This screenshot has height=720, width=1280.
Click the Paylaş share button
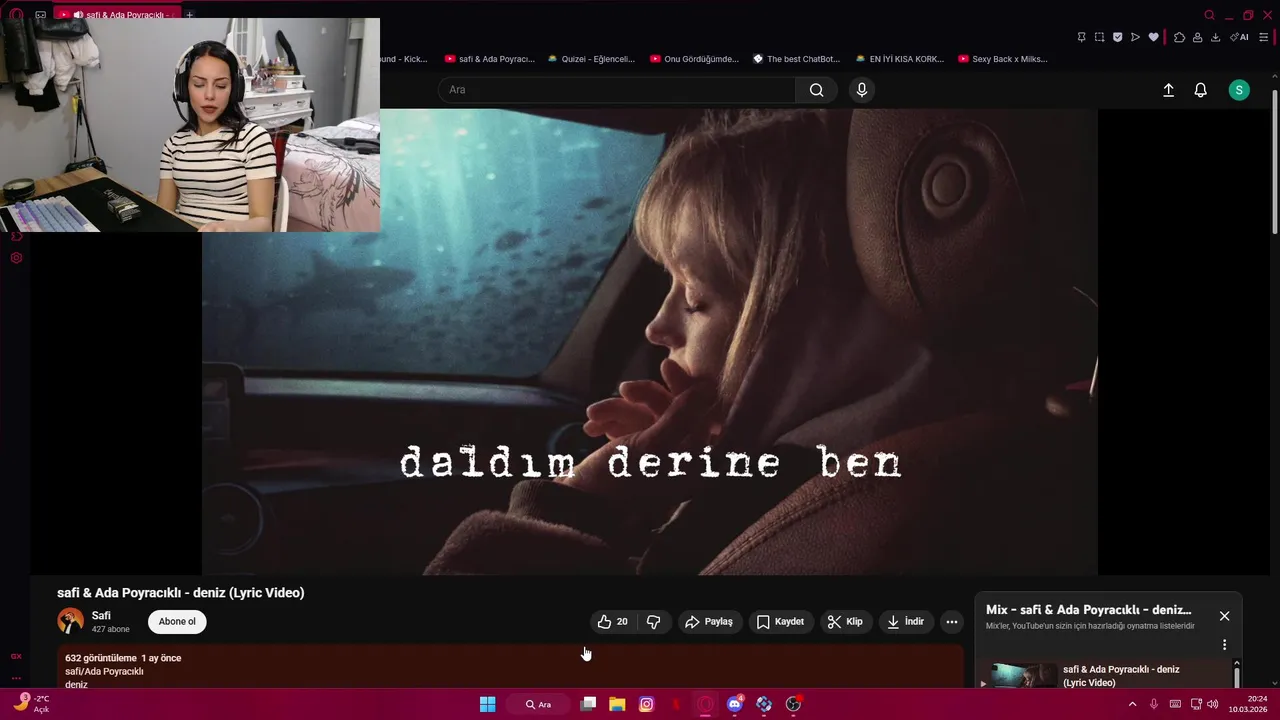709,622
